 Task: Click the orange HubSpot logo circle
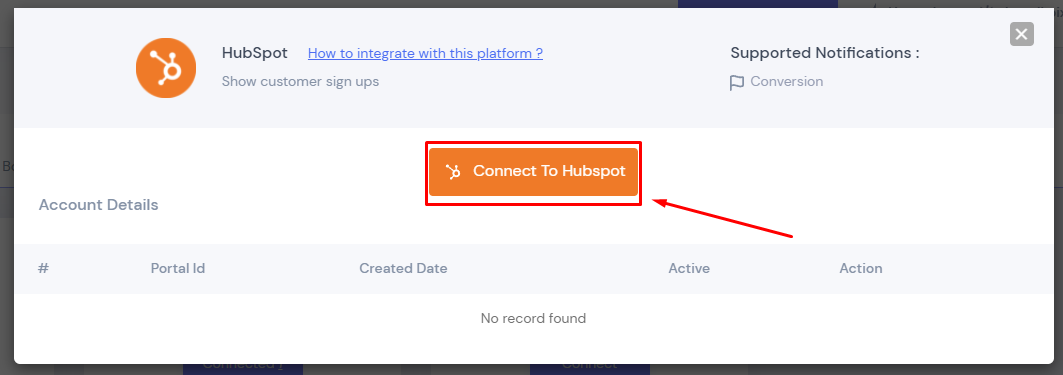[166, 68]
